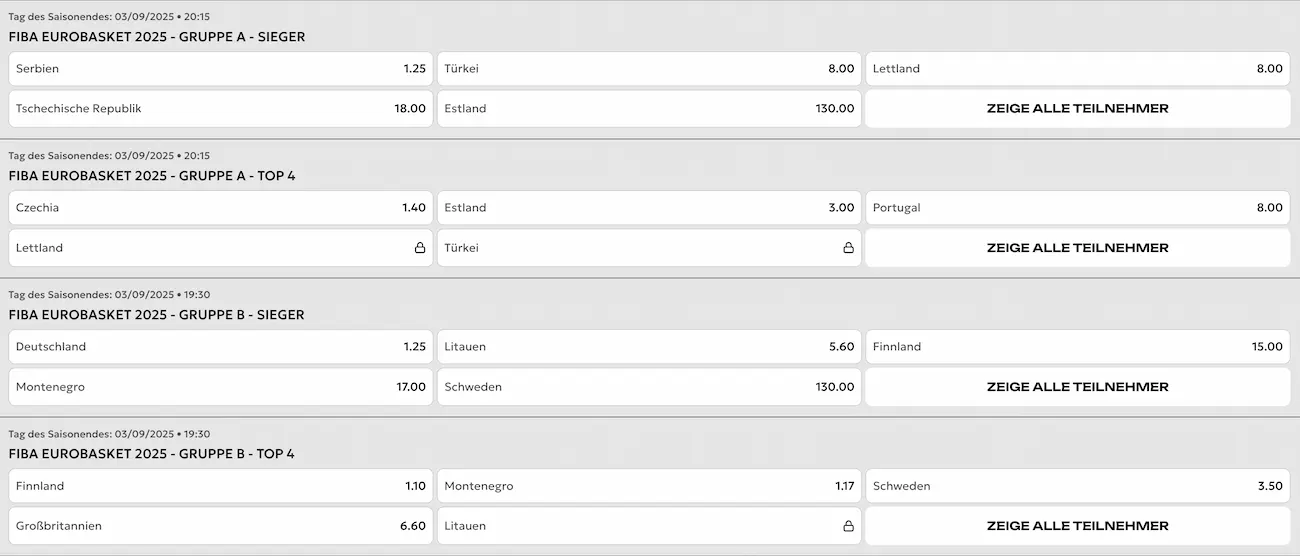Pick Deutschland at 1.25 as Gruppe B winner
The image size is (1300, 556).
(221, 347)
